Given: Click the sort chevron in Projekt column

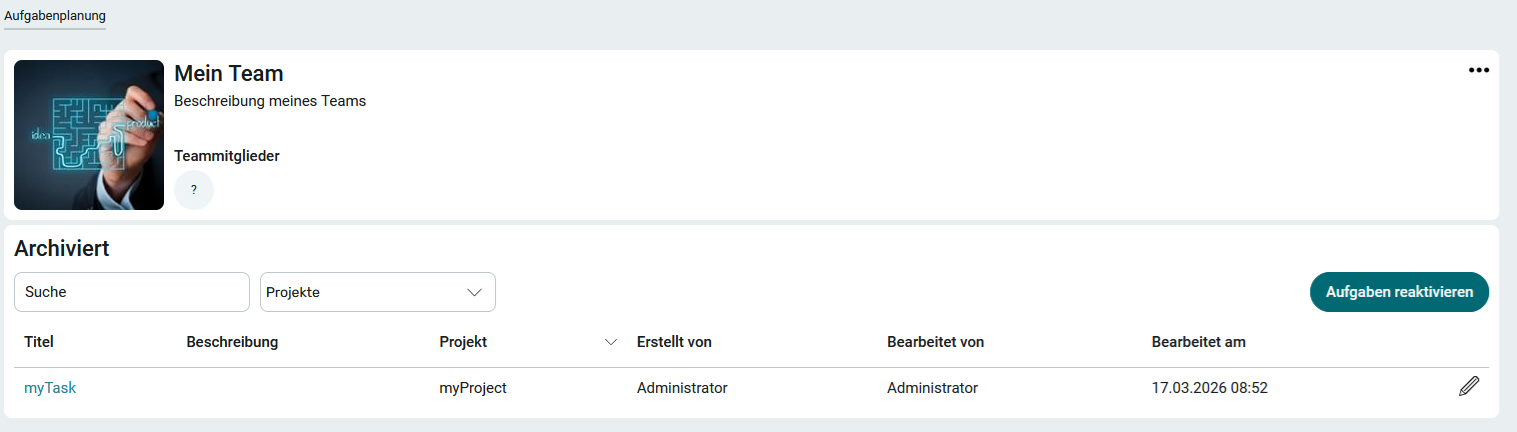Looking at the screenshot, I should [x=611, y=343].
